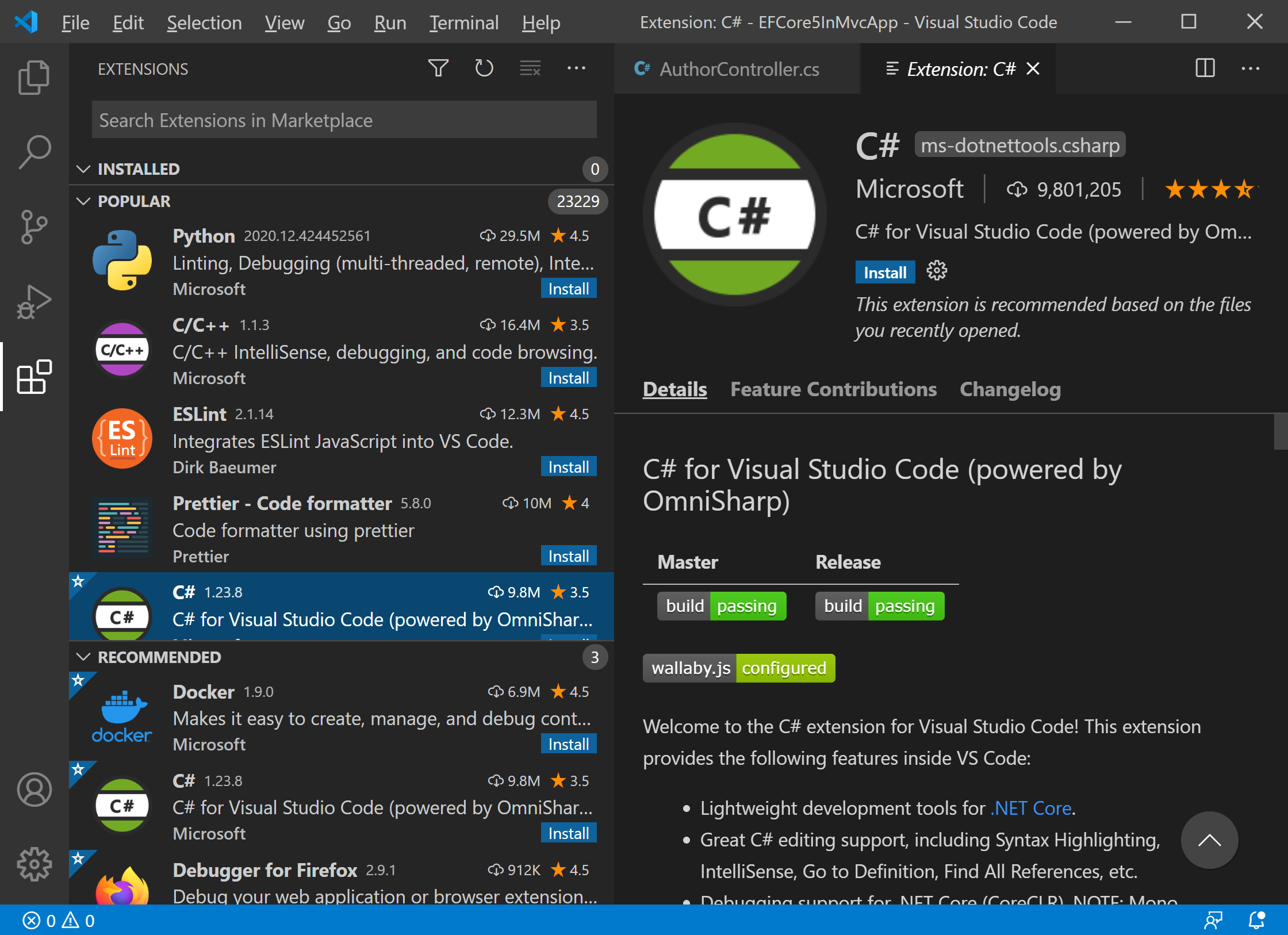Image resolution: width=1288 pixels, height=935 pixels.
Task: Switch to the AuthorController.cs tab
Action: (x=738, y=69)
